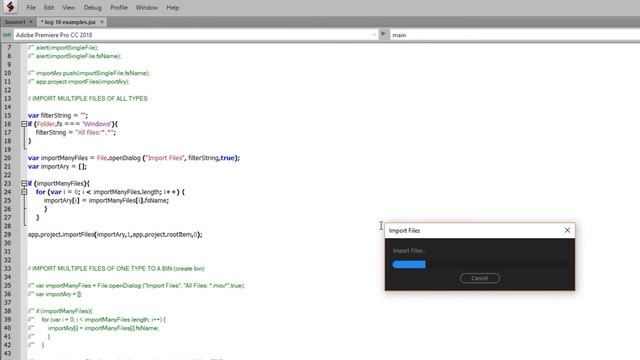The height and width of the screenshot is (360, 640).
Task: Open the File menu
Action: tap(31, 7)
